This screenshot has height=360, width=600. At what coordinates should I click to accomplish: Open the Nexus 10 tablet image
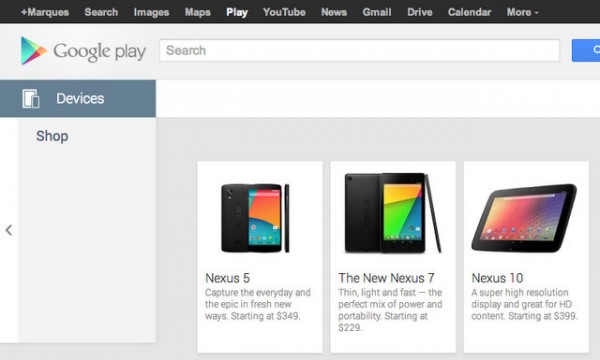tap(524, 217)
